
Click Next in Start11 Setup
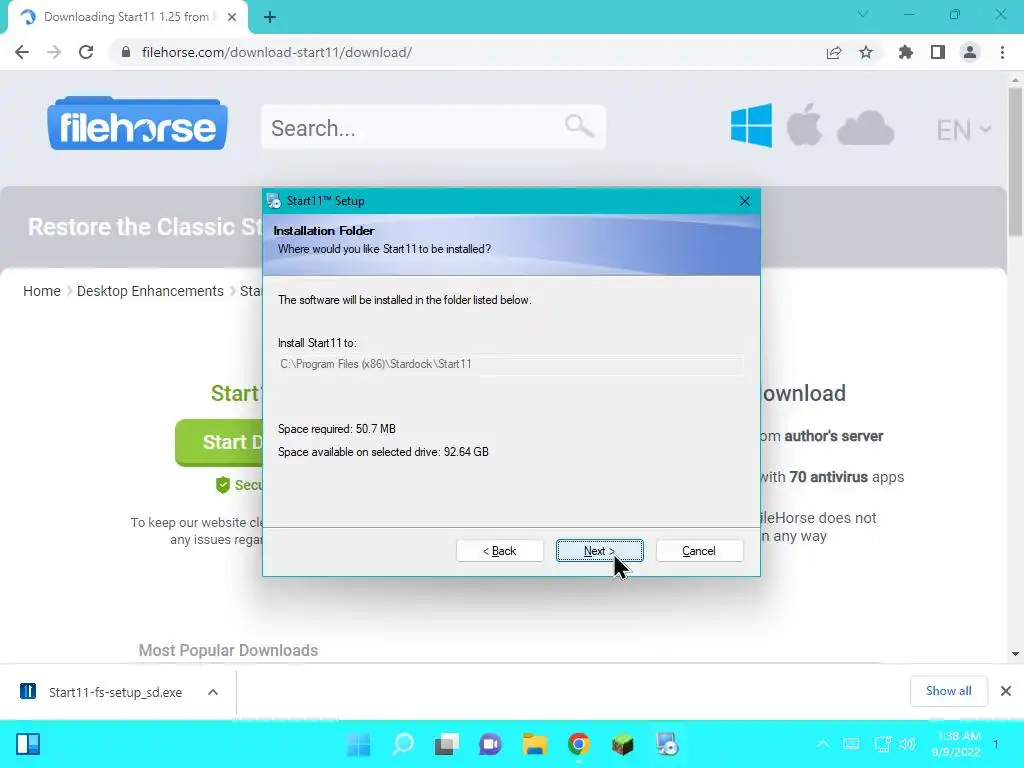pos(600,551)
